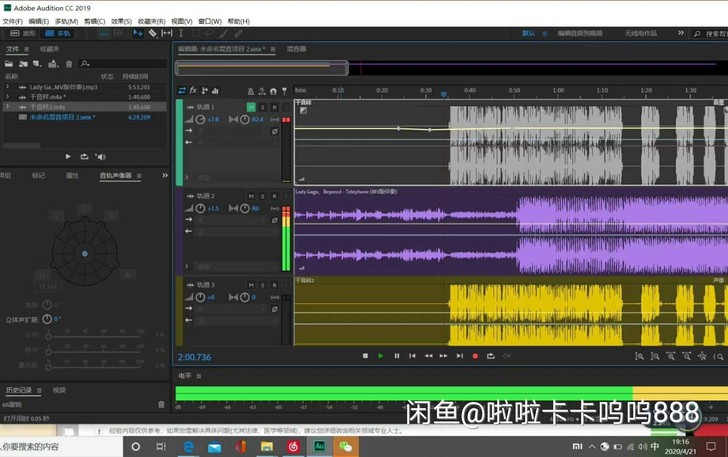Arm Track 3 for record with R
The image size is (728, 457).
coord(274,285)
